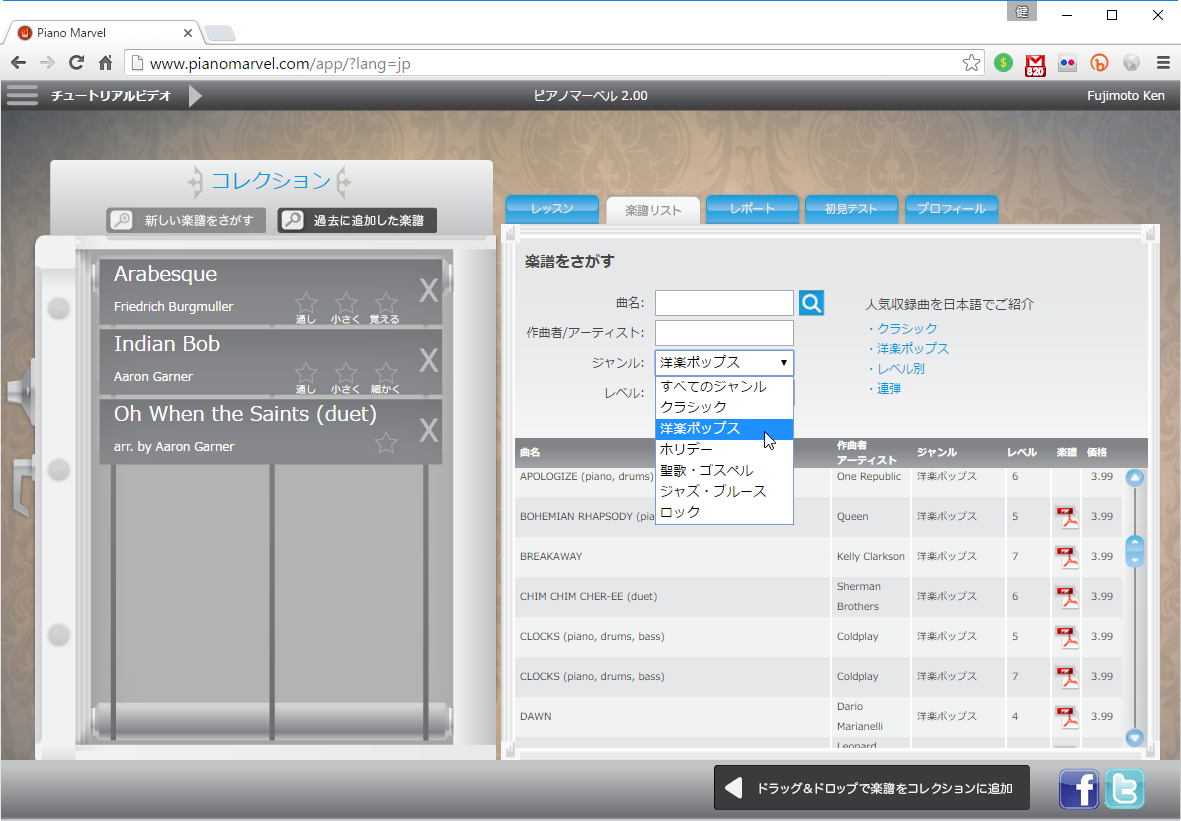The image size is (1181, 821).
Task: Choose すべてのジャンル from the genre list
Action: 724,386
